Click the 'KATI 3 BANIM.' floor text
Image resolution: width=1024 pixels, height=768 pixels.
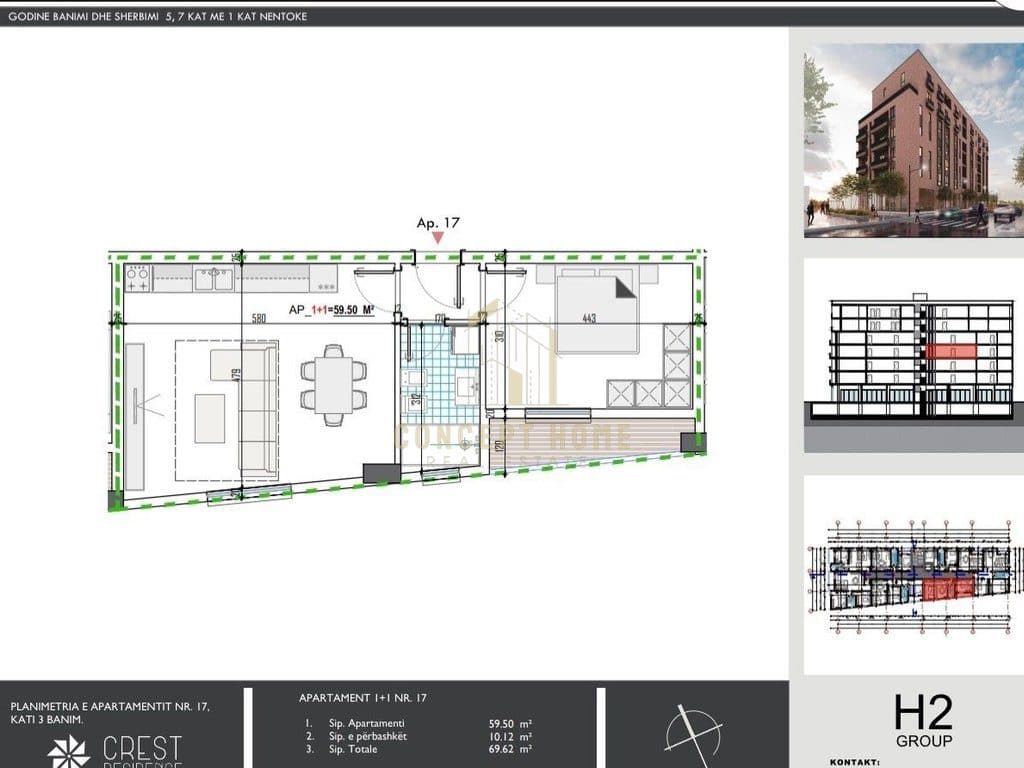(46, 720)
